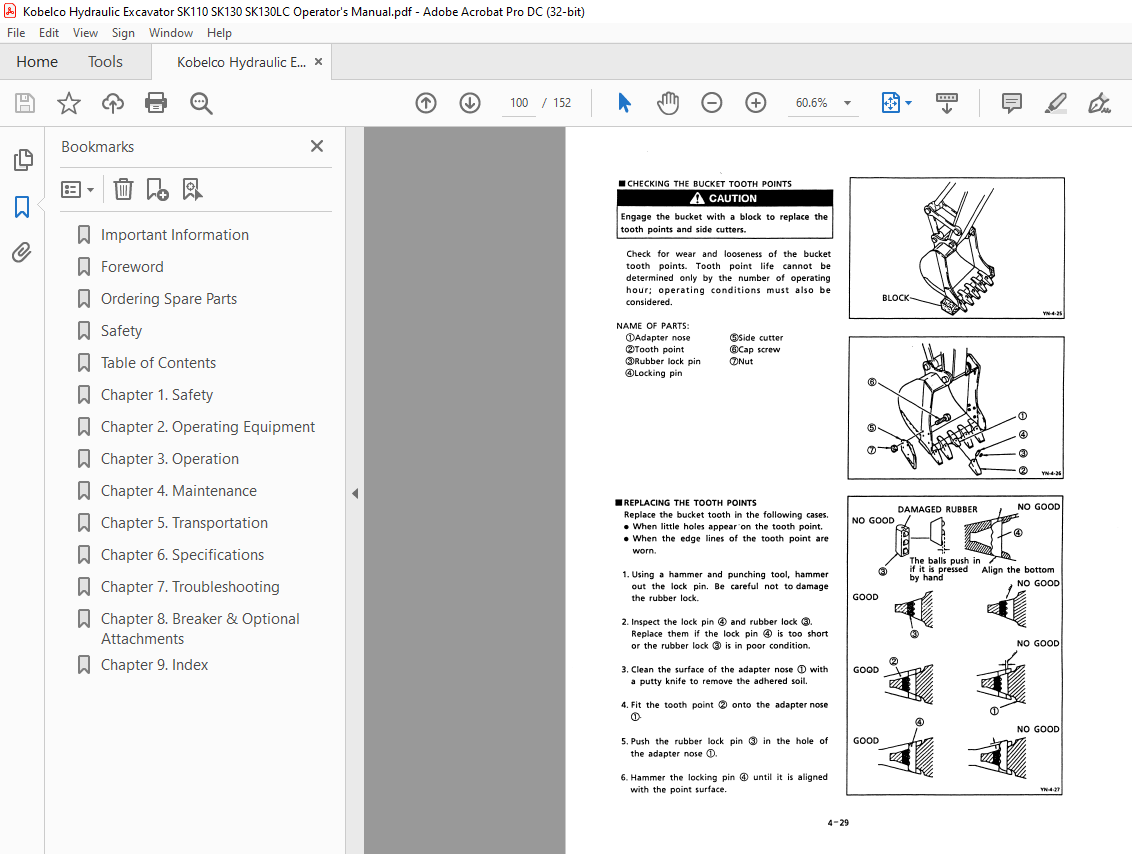Jump to Important Information bookmark
This screenshot has height=854, width=1132.
(x=175, y=235)
